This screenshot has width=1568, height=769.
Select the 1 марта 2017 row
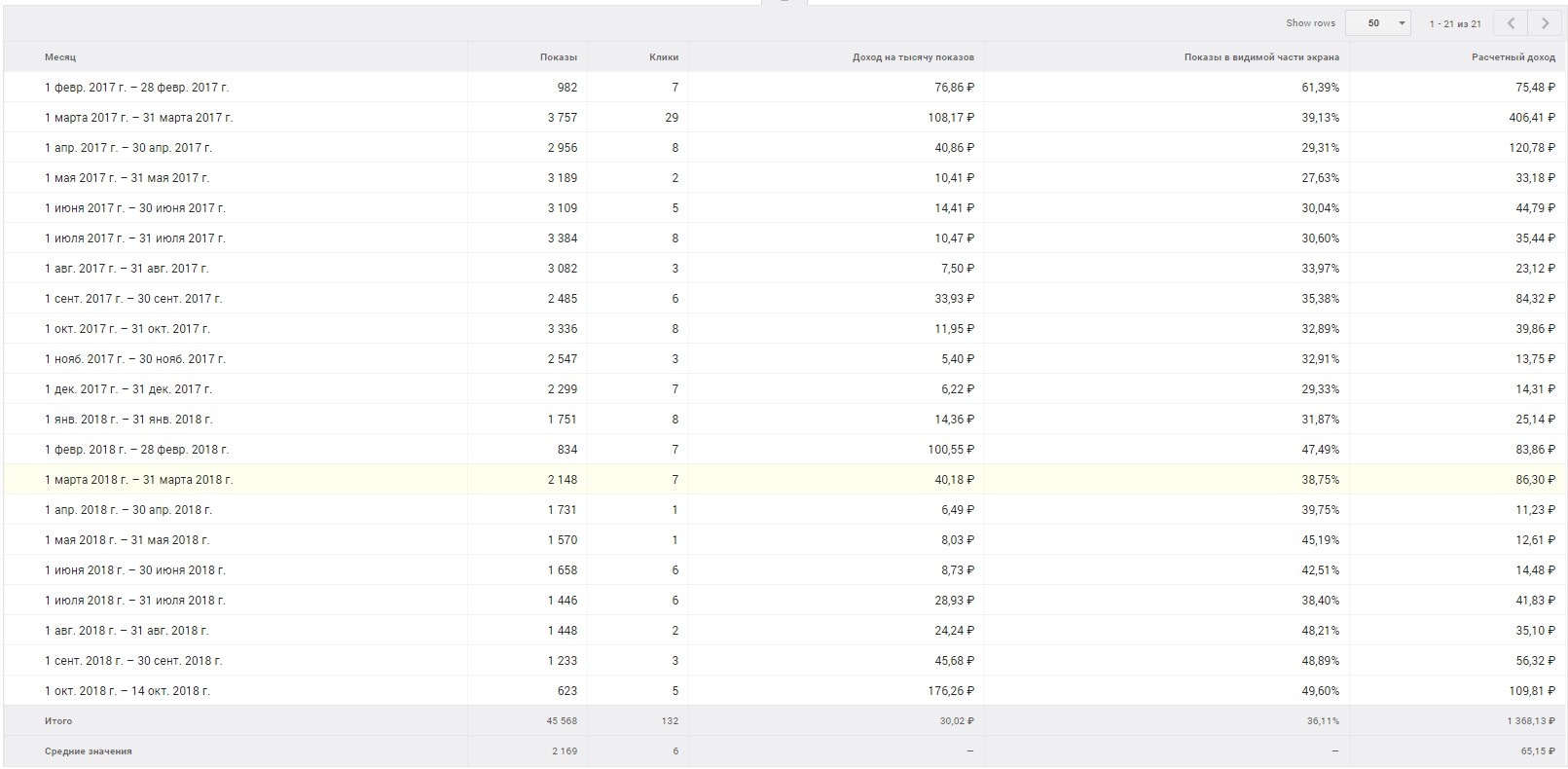(x=139, y=118)
